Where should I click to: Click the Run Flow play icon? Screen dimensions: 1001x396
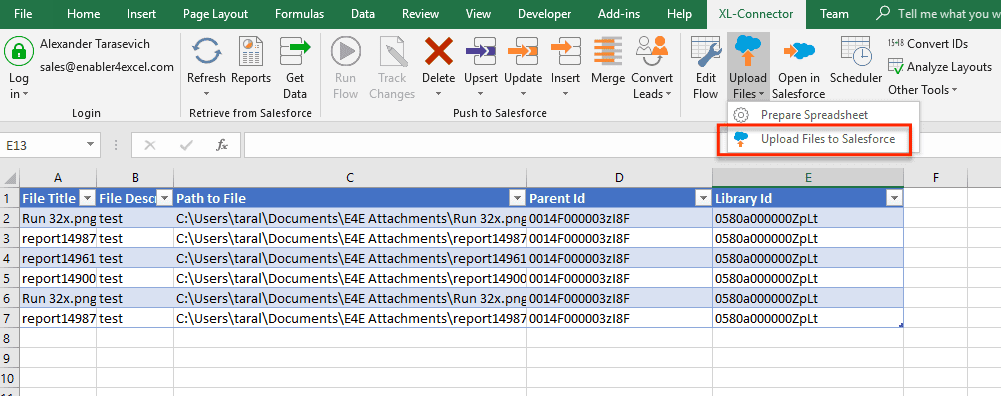345,51
